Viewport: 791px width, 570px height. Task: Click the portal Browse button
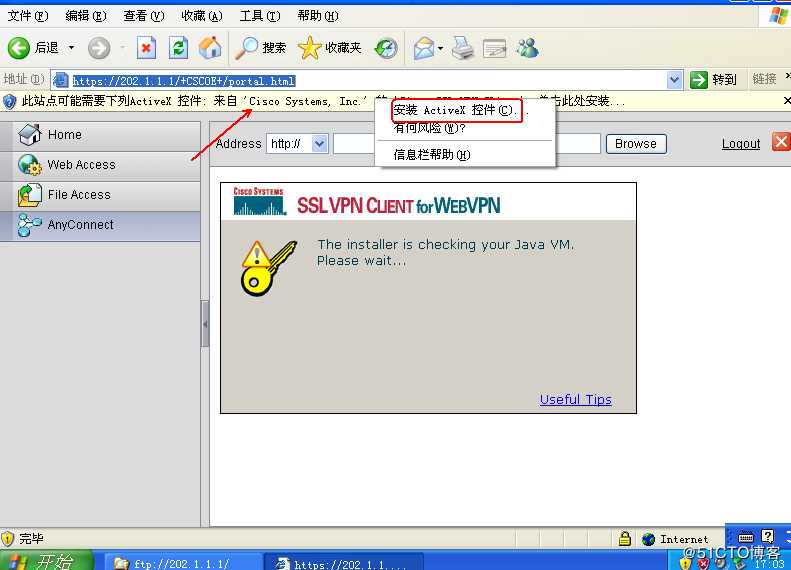636,144
